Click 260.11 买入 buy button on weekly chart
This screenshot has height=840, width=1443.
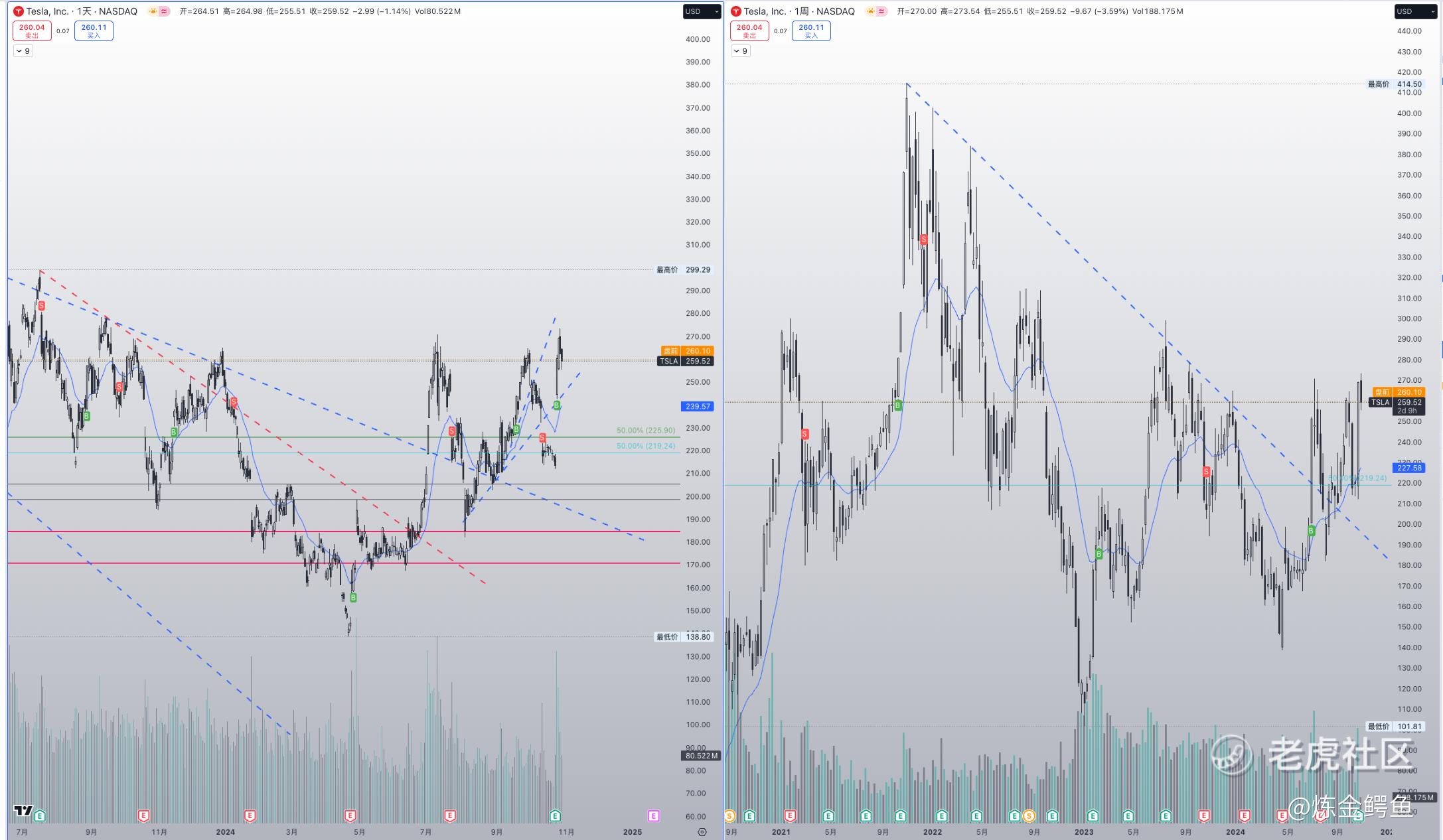[811, 31]
